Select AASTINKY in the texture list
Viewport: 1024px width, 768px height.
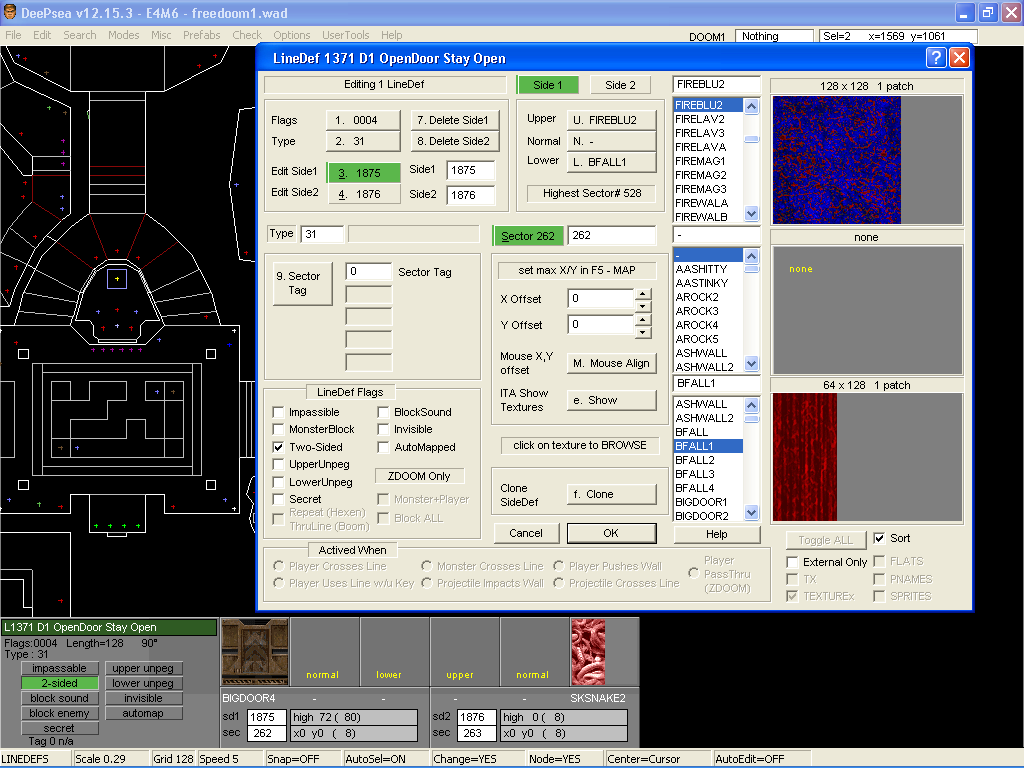click(708, 283)
